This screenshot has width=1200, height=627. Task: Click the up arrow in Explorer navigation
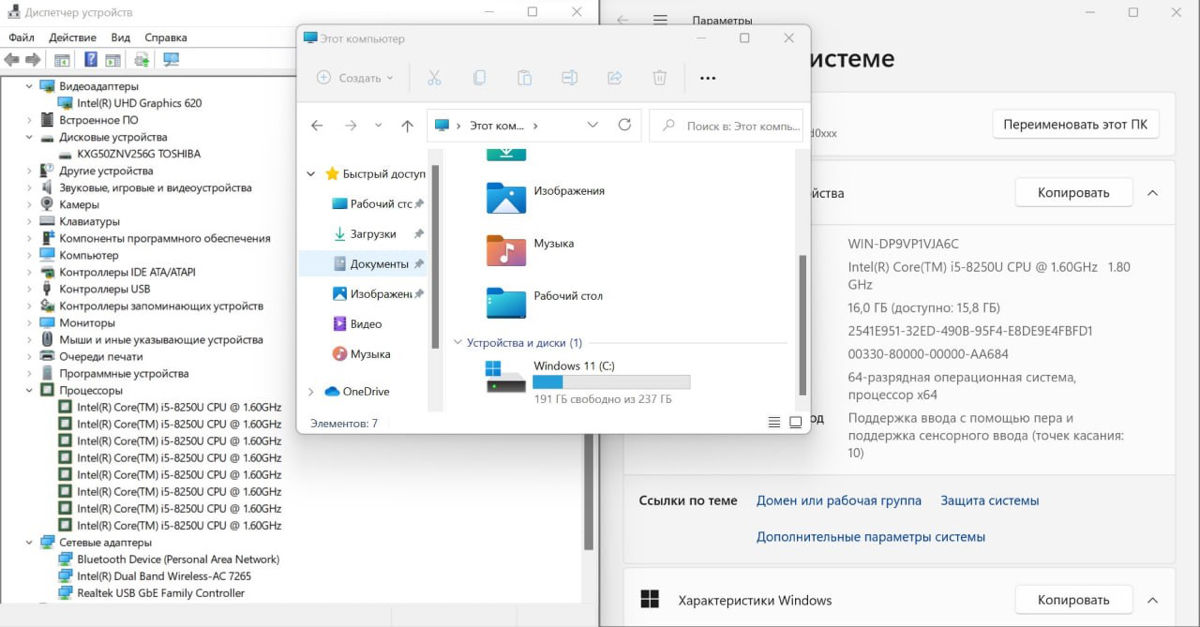coord(407,126)
